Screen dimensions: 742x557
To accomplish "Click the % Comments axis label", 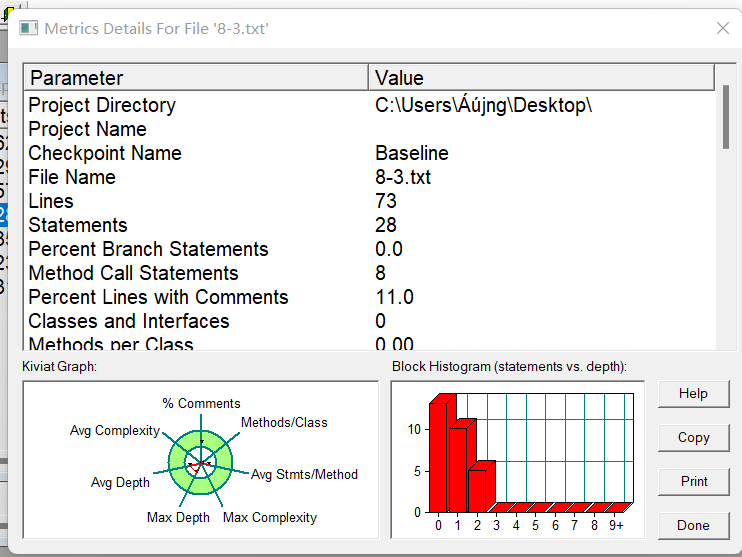I will tap(201, 404).
